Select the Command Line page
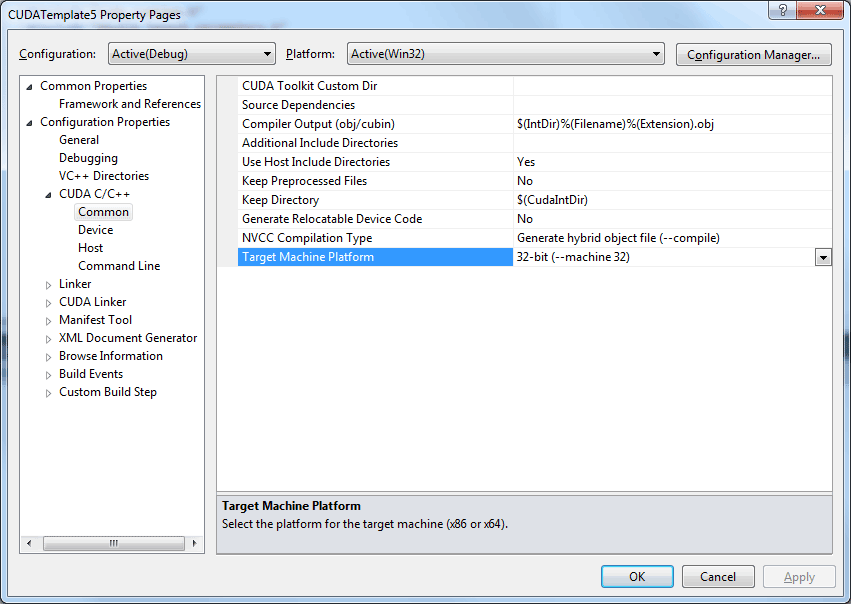The height and width of the screenshot is (604, 851). click(x=119, y=265)
